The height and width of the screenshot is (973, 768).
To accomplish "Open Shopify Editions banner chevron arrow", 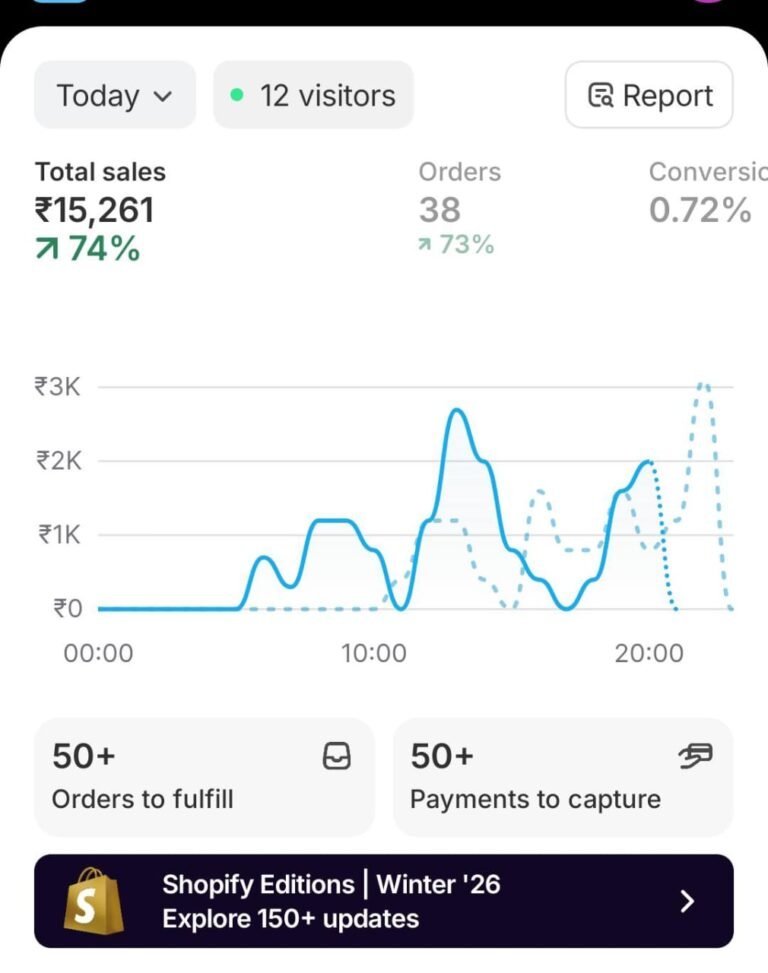I will tap(687, 901).
